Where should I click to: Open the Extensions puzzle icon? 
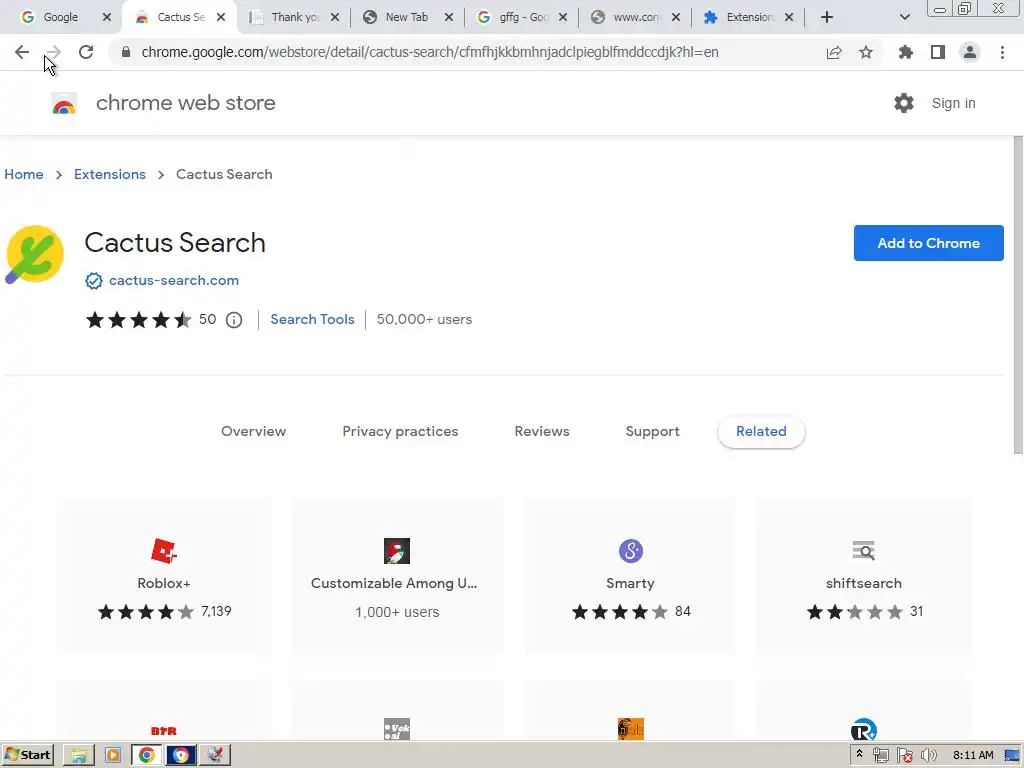pyautogui.click(x=905, y=52)
